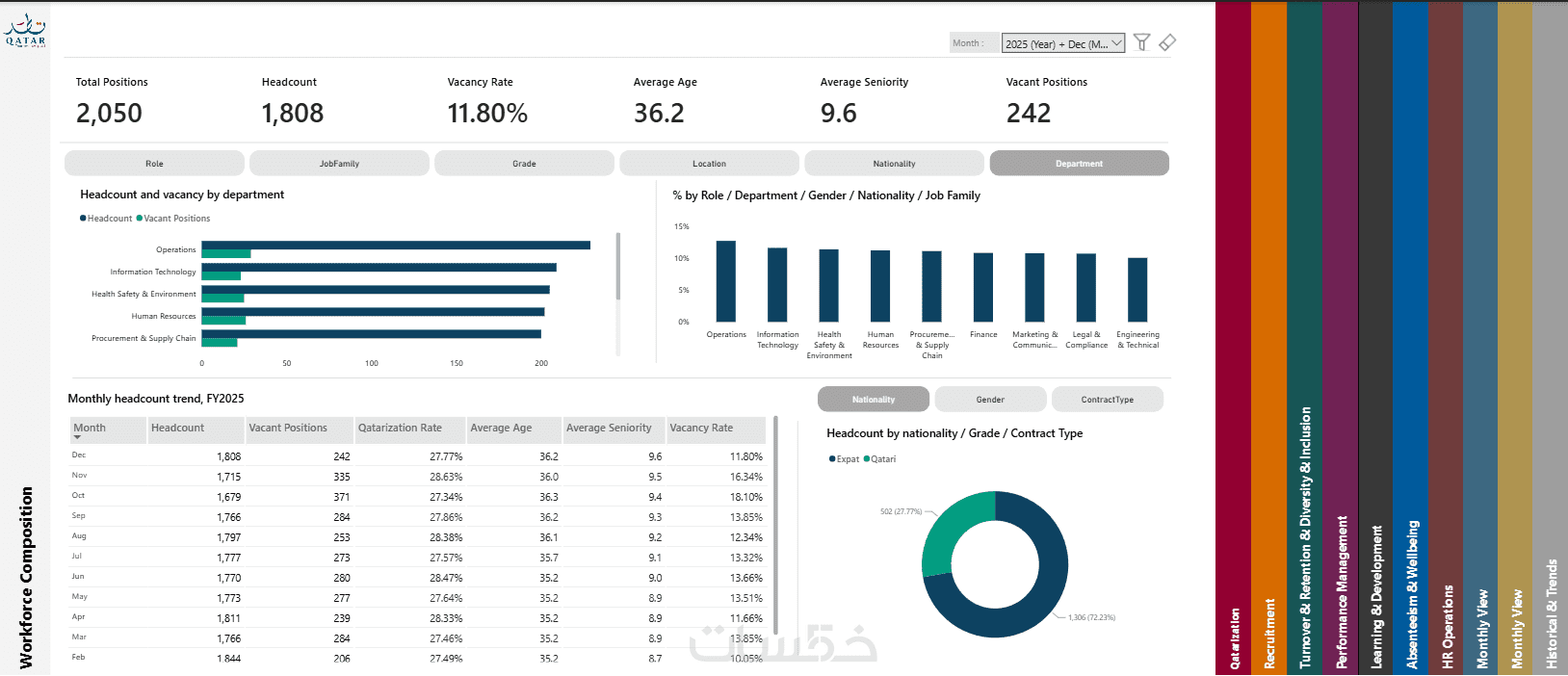Click the Qatari legend marker
Image resolution: width=1568 pixels, height=676 pixels.
(867, 459)
